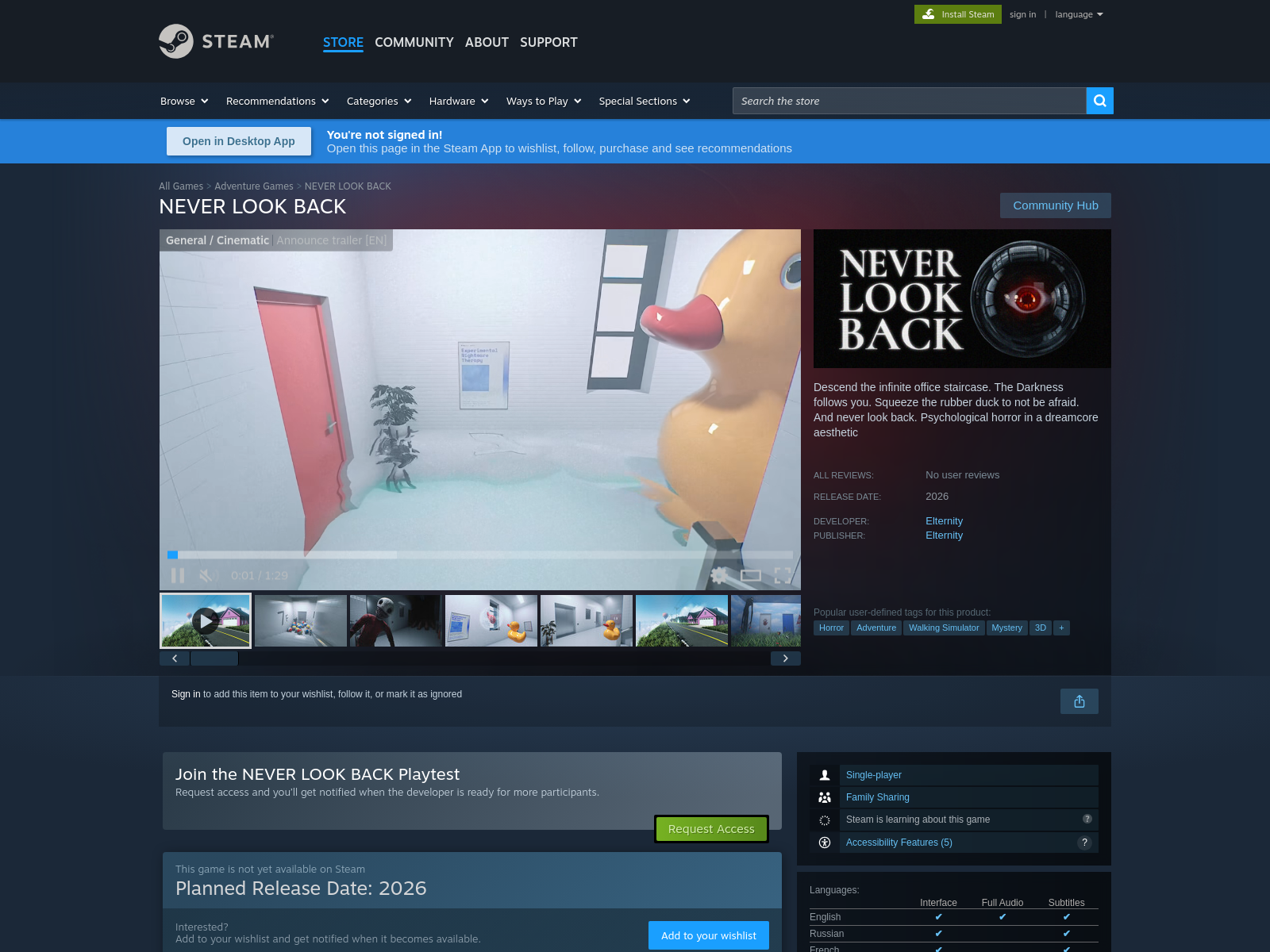Open Accessibility Features (5) link
Image resolution: width=1270 pixels, height=952 pixels.
(x=899, y=843)
